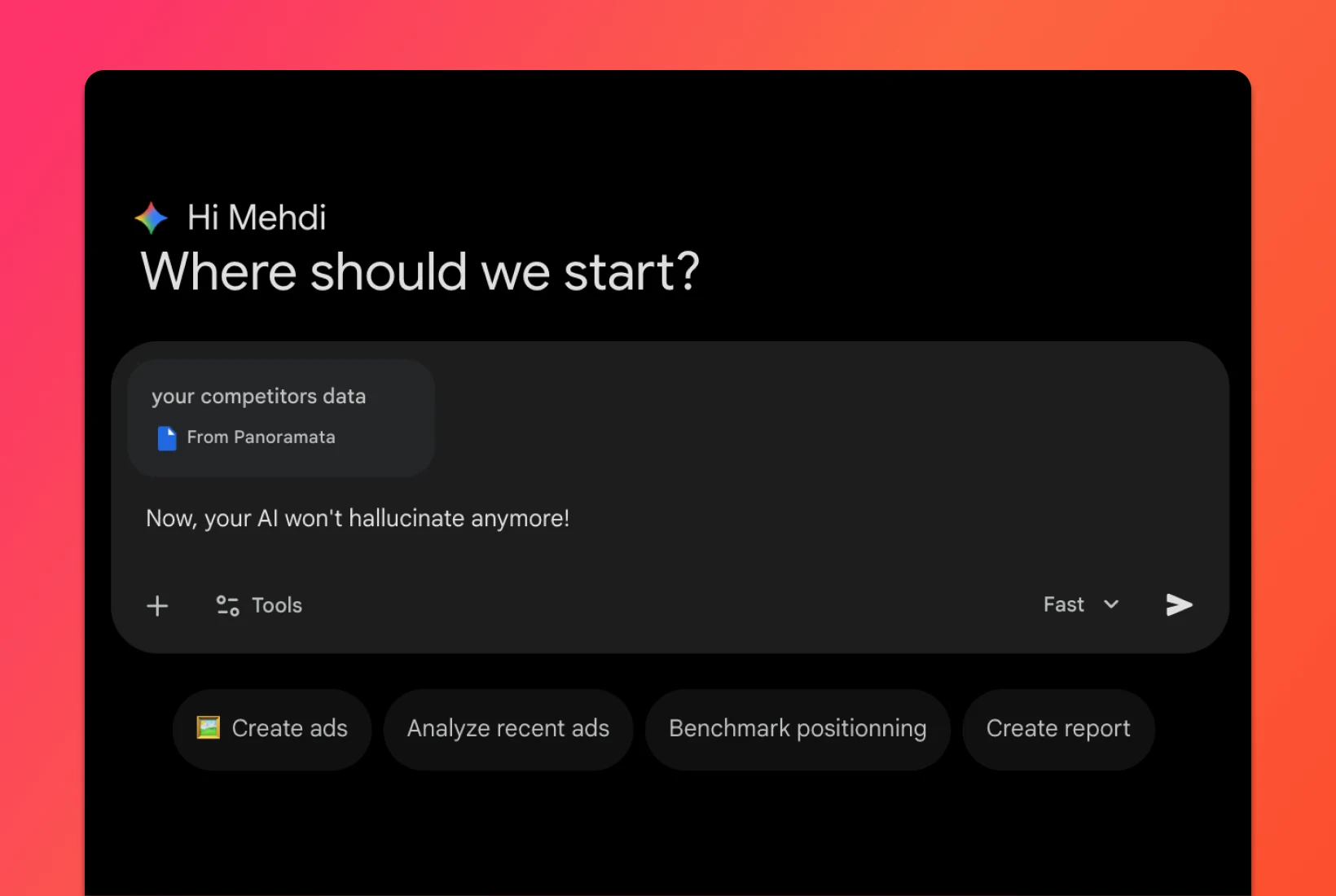
Task: Click the Hi Mehdi greeting text
Action: coord(255,217)
